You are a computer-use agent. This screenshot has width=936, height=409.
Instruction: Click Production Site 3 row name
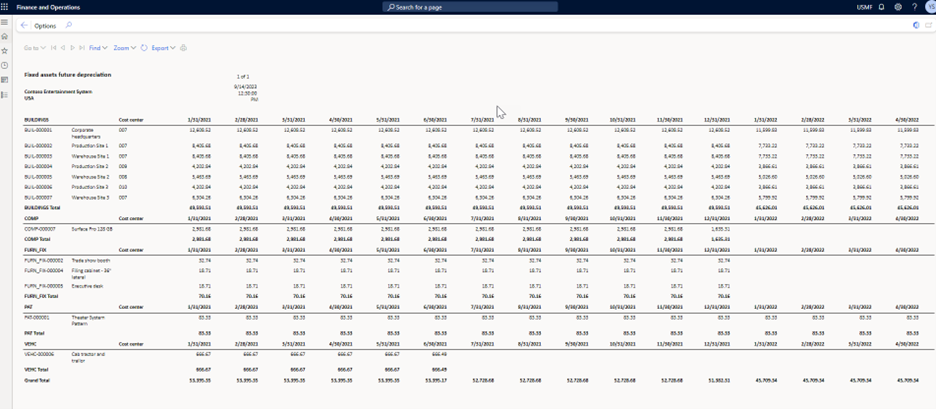[x=90, y=187]
